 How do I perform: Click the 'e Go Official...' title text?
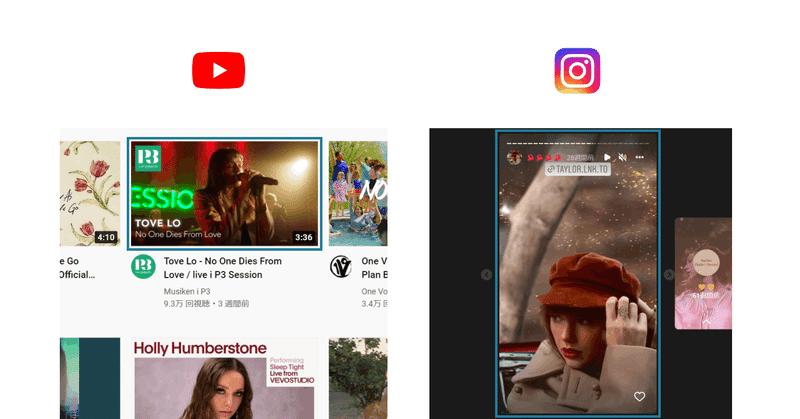coord(77,268)
